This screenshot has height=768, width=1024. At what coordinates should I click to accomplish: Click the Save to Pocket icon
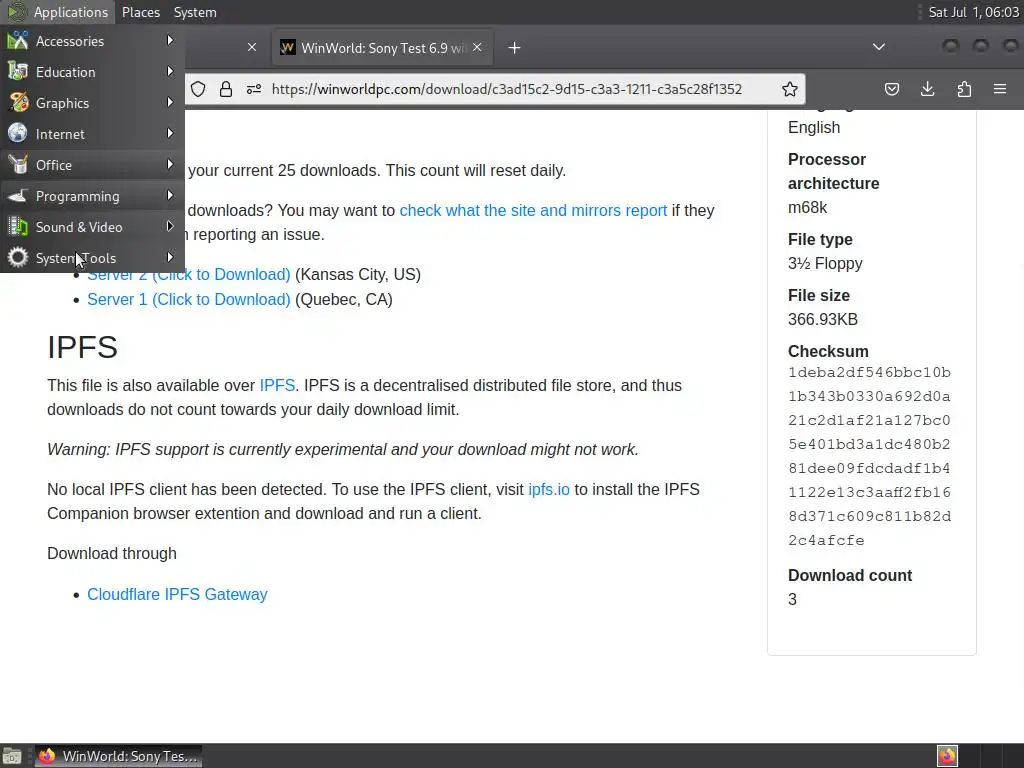pyautogui.click(x=891, y=89)
